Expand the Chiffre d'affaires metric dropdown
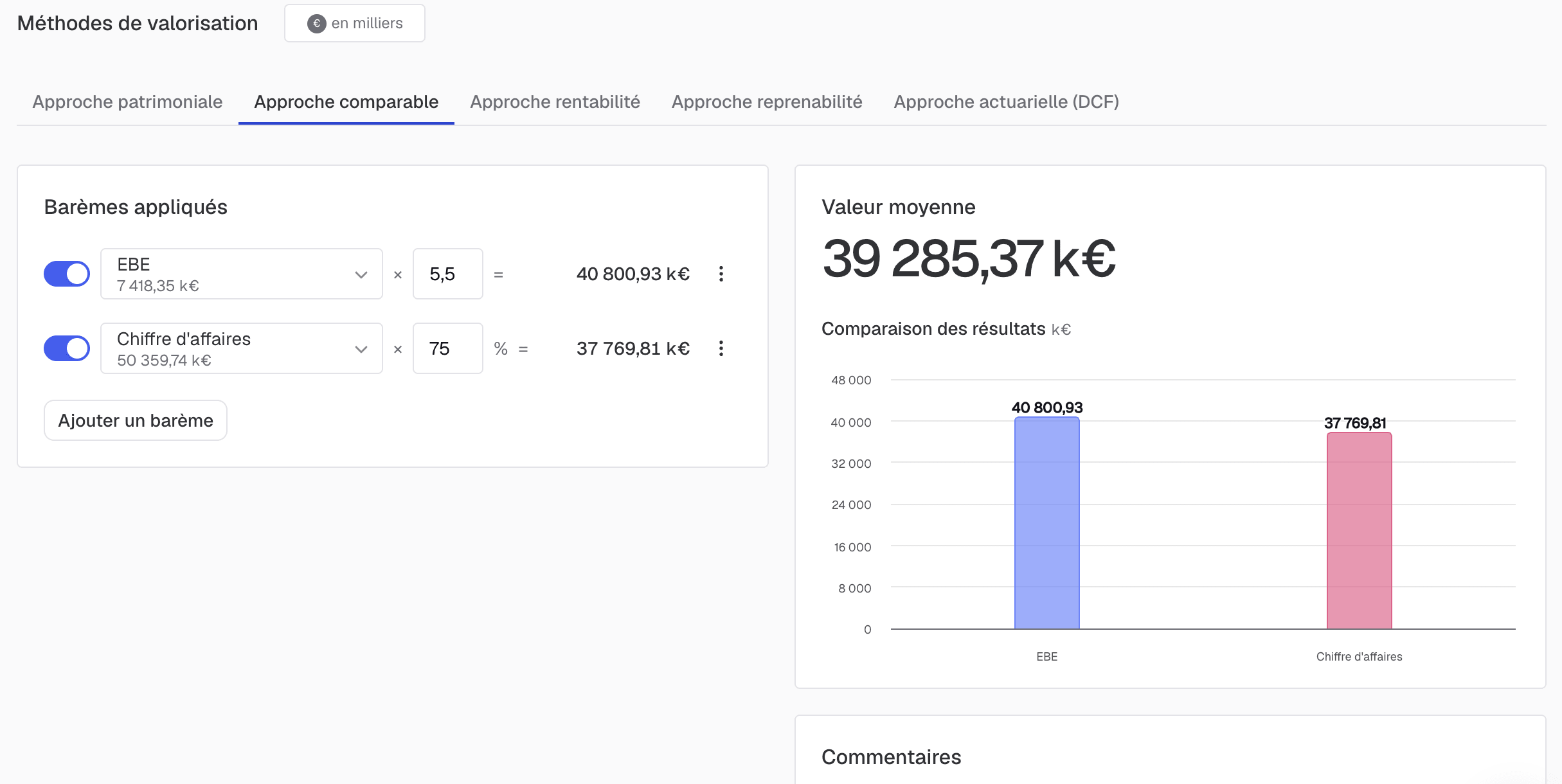The height and width of the screenshot is (784, 1562). coord(242,348)
